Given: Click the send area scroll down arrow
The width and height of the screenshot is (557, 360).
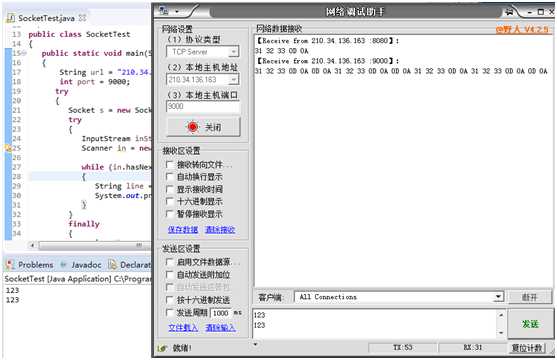Looking at the screenshot, I should 501,333.
